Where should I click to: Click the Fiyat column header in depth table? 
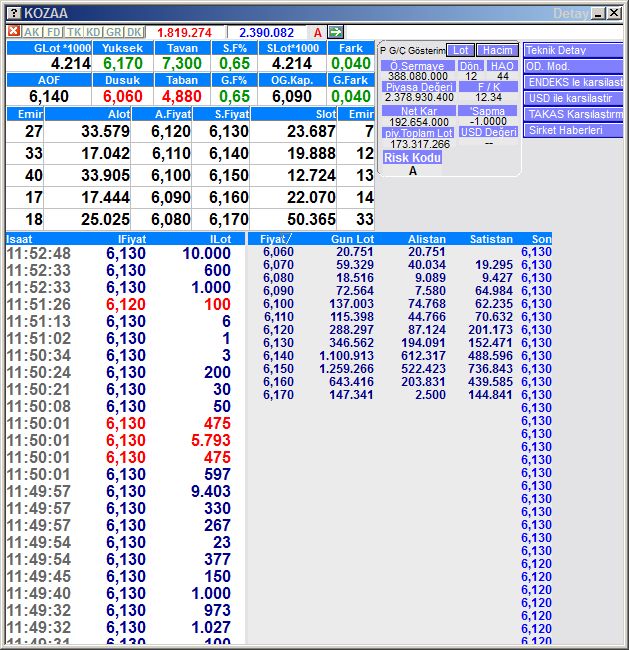(x=273, y=239)
